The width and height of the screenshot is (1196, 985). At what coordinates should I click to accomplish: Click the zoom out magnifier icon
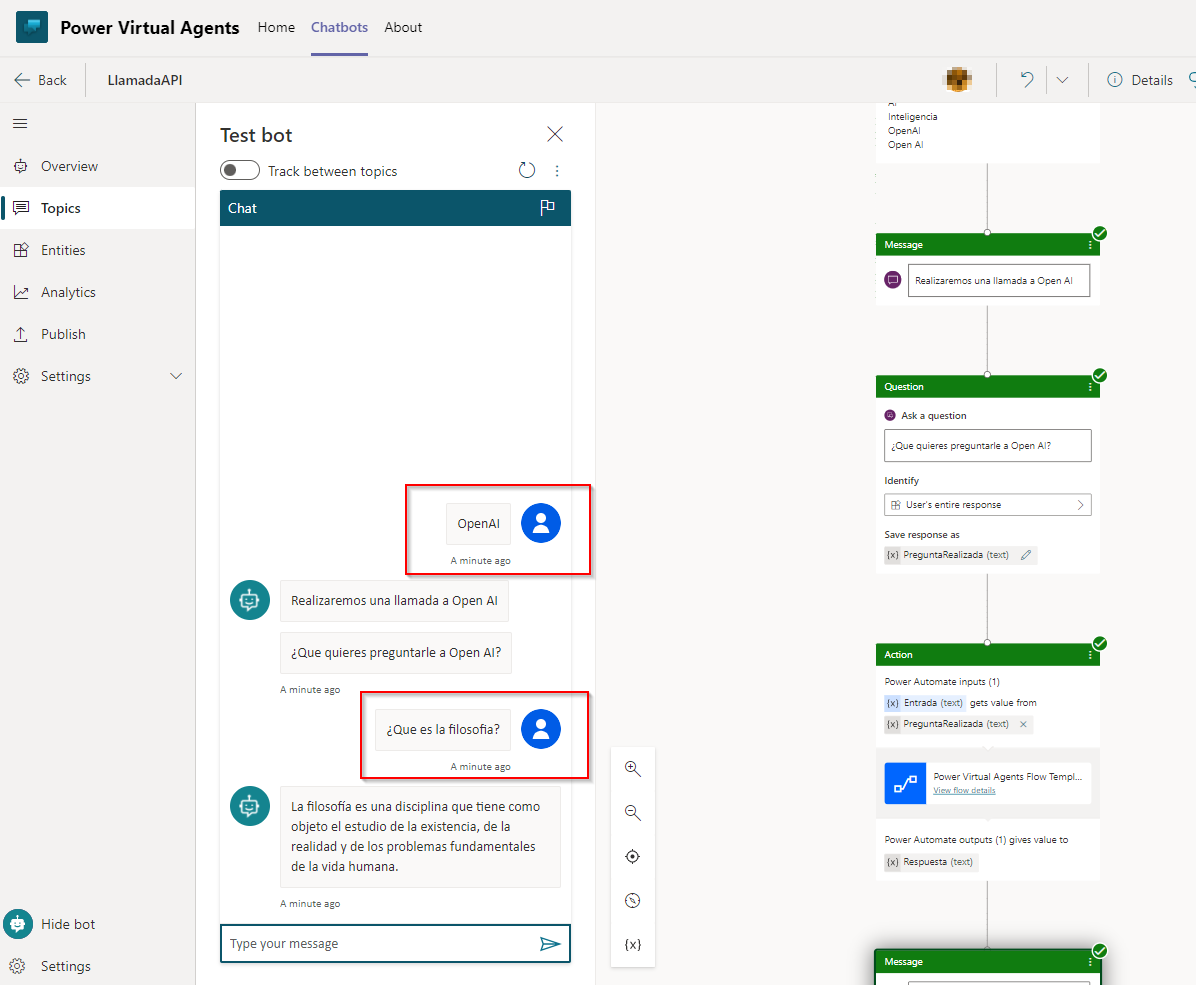(632, 813)
